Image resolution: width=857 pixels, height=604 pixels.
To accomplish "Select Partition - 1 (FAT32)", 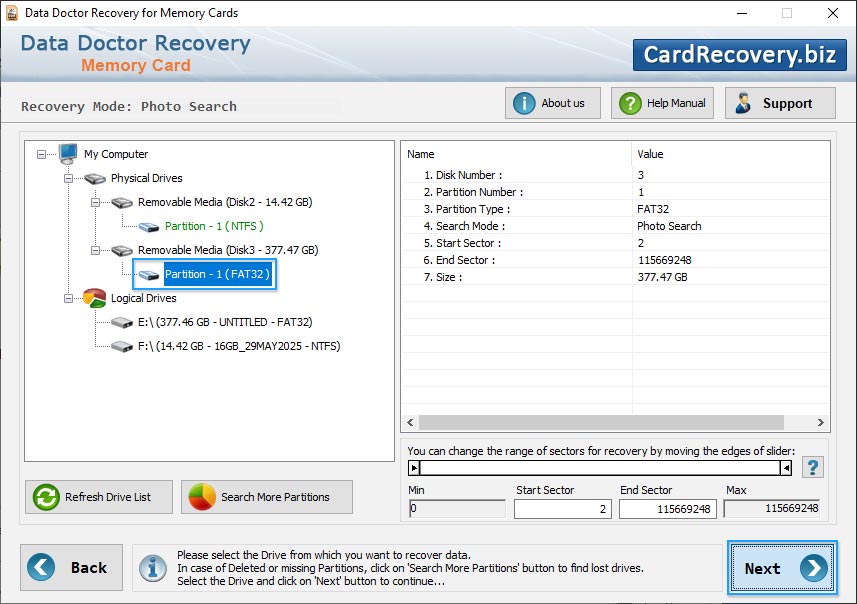I will coord(218,274).
